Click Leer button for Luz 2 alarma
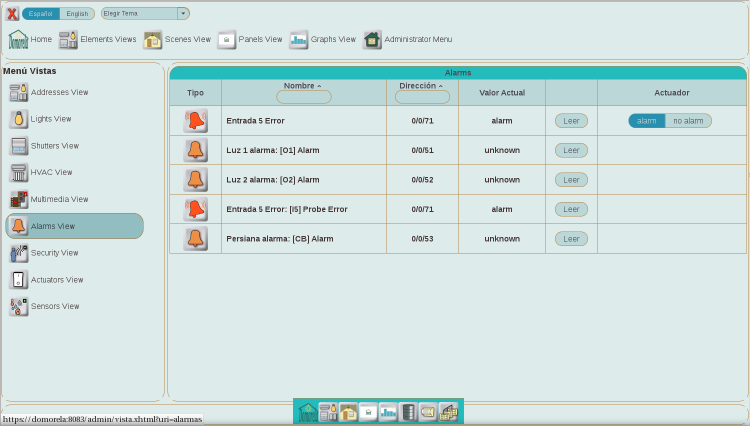The width and height of the screenshot is (750, 426). coord(571,180)
